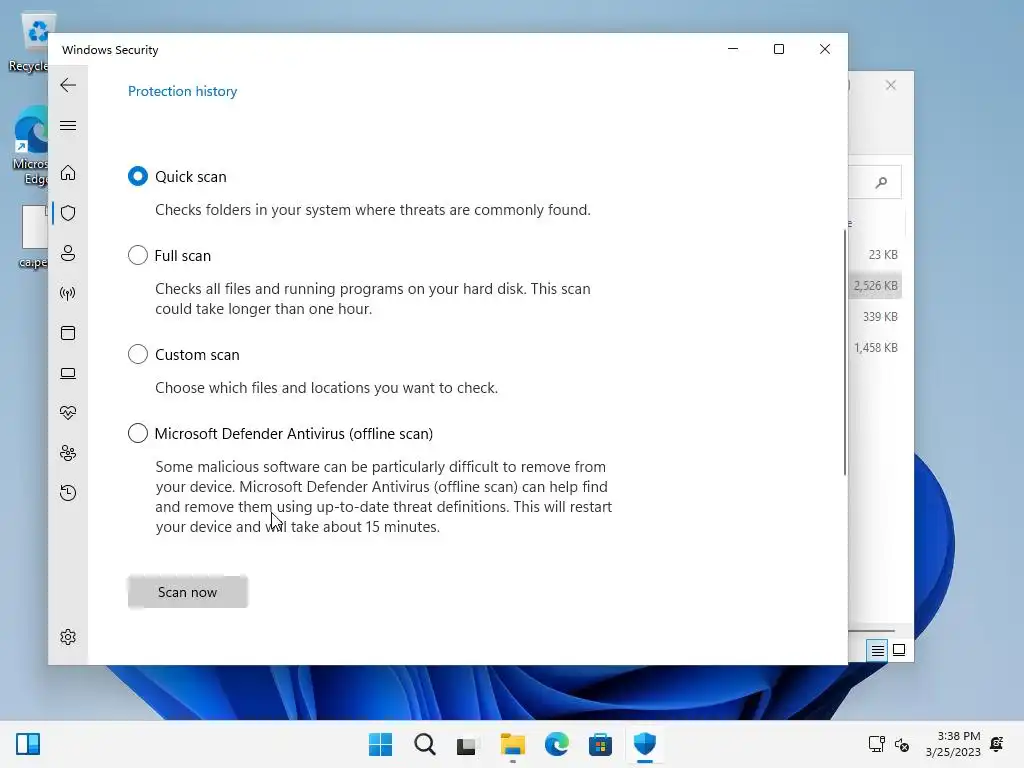The width and height of the screenshot is (1024, 768).
Task: Open the Windows Start menu
Action: [381, 744]
